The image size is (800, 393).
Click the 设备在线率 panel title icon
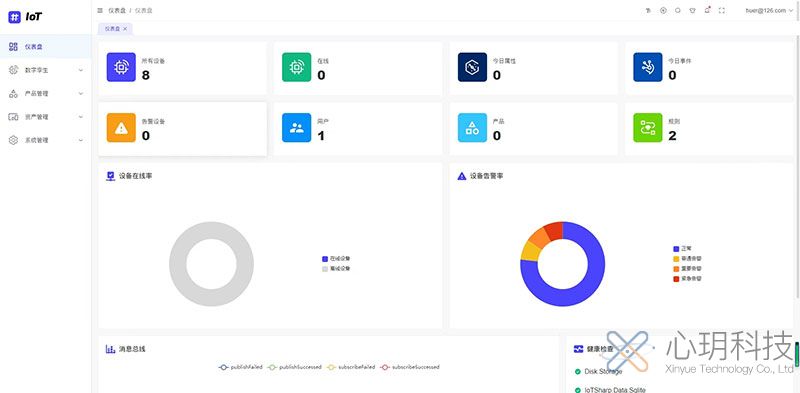tap(110, 176)
